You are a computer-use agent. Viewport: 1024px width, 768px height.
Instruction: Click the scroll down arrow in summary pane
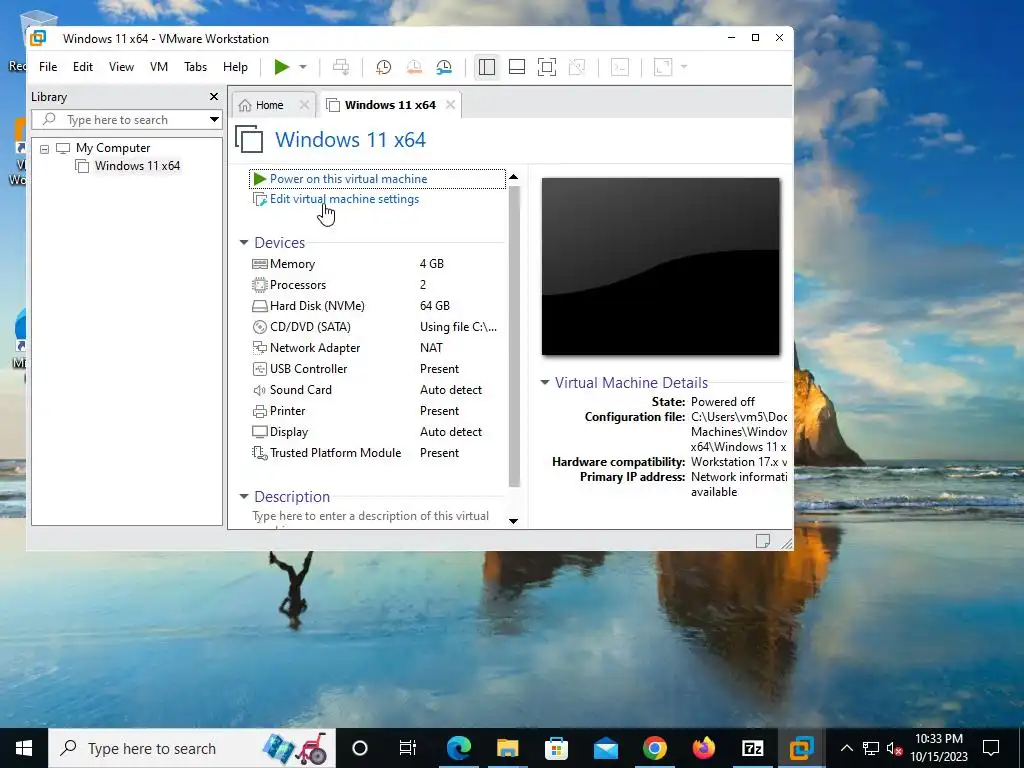[513, 521]
